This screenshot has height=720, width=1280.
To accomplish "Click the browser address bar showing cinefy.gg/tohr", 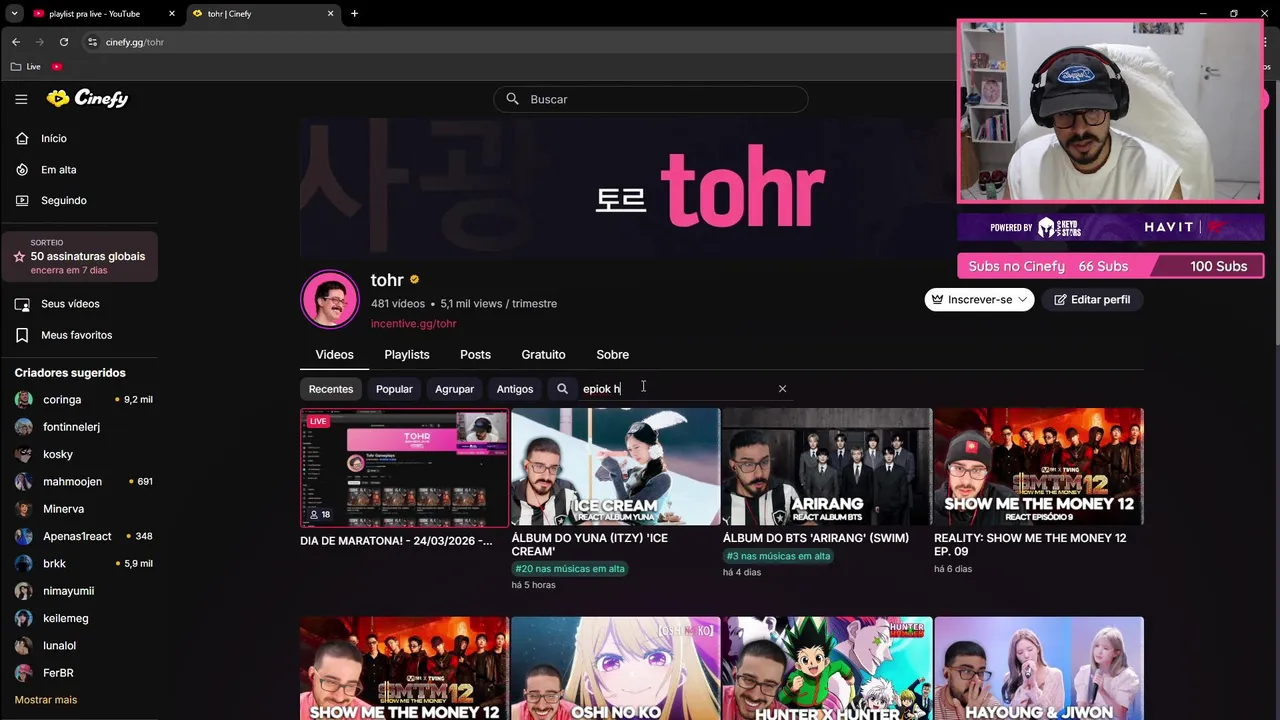I will click(135, 42).
